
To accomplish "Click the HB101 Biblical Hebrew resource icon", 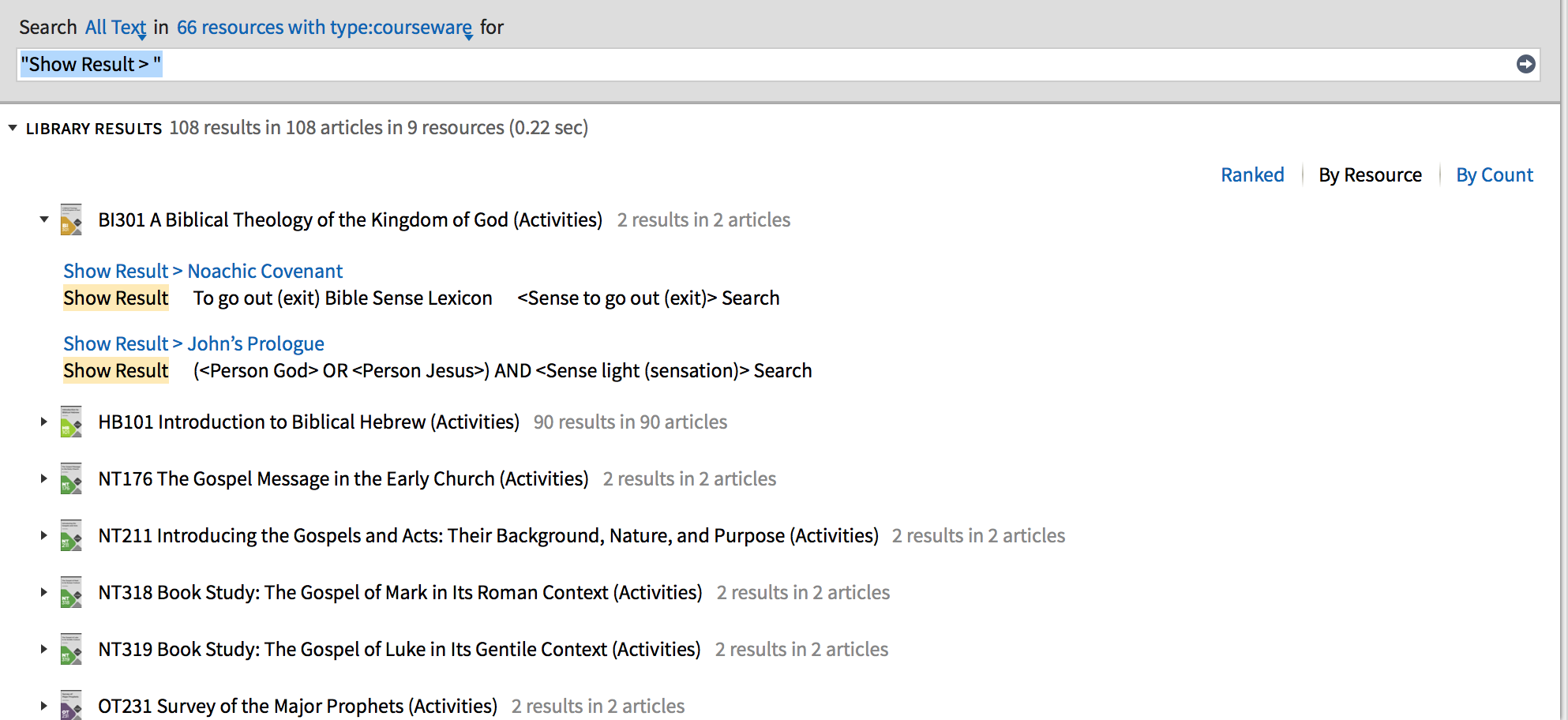I will (x=71, y=422).
